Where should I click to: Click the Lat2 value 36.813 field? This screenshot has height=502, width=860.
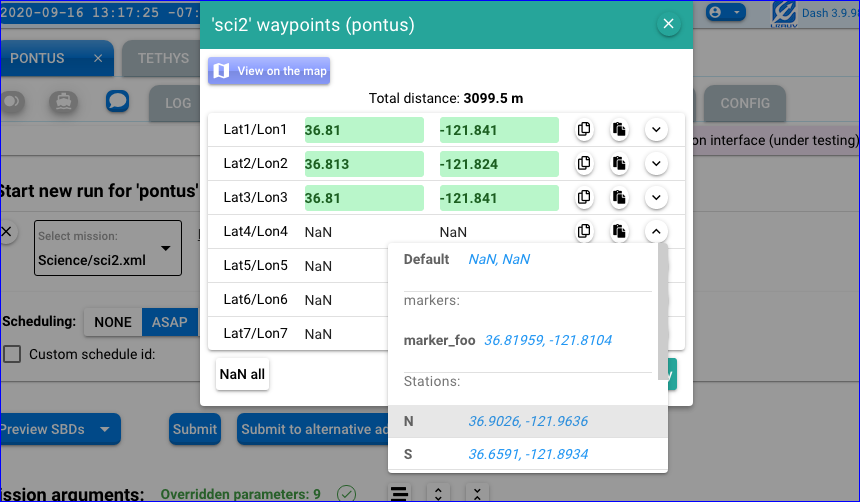coord(363,164)
